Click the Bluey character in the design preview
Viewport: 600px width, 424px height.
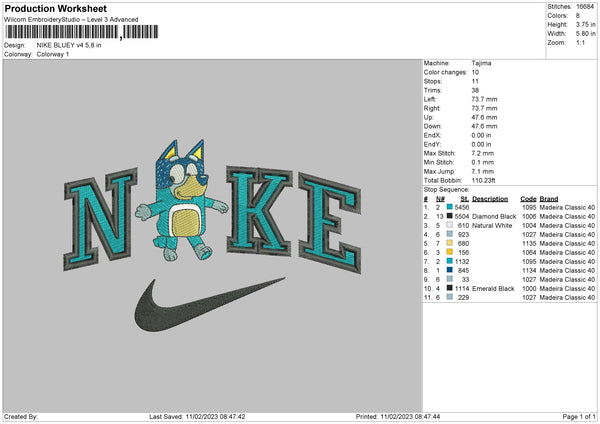pos(182,200)
